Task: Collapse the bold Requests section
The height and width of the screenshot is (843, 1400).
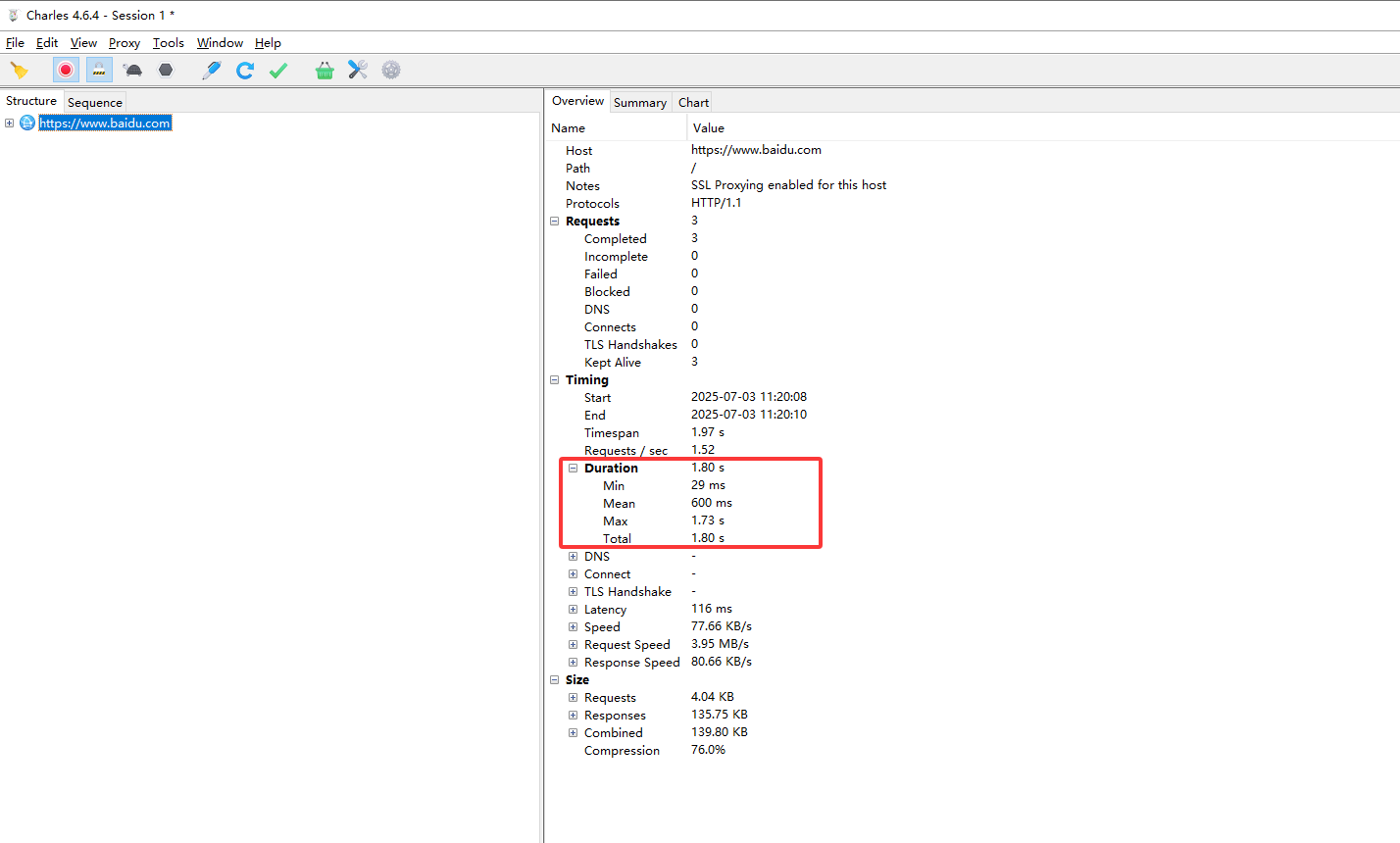Action: click(555, 222)
